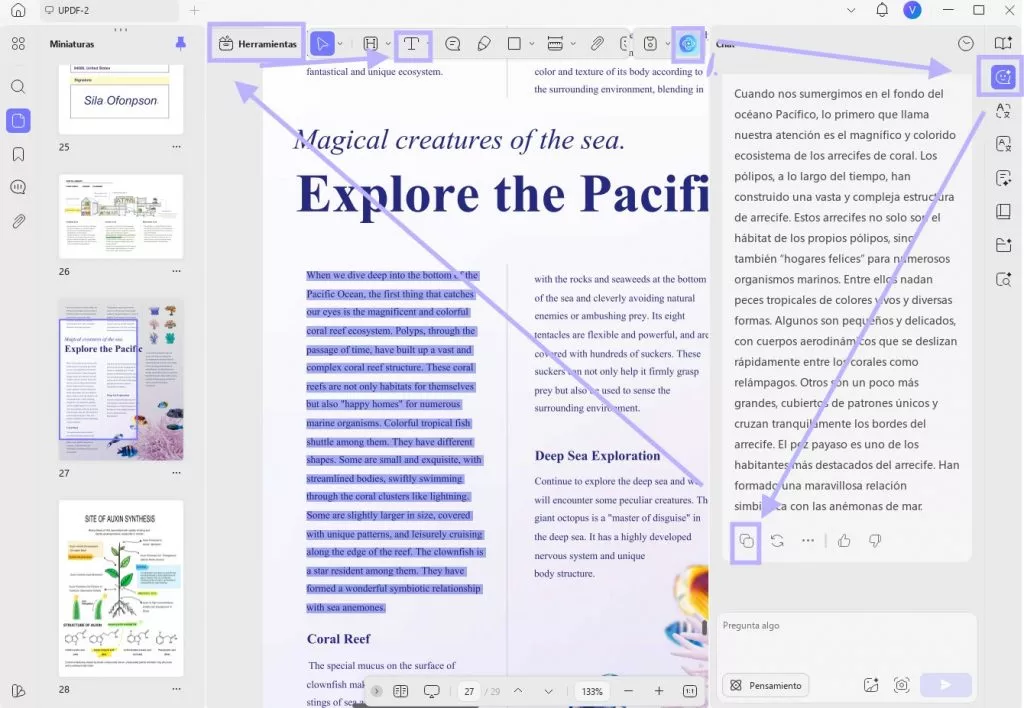Zoom out with minus button

628,691
